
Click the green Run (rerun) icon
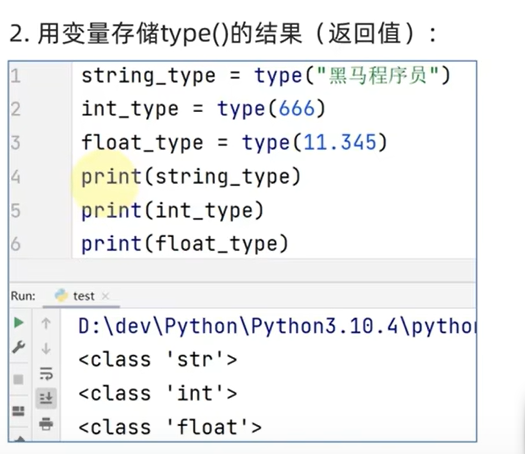tap(19, 323)
